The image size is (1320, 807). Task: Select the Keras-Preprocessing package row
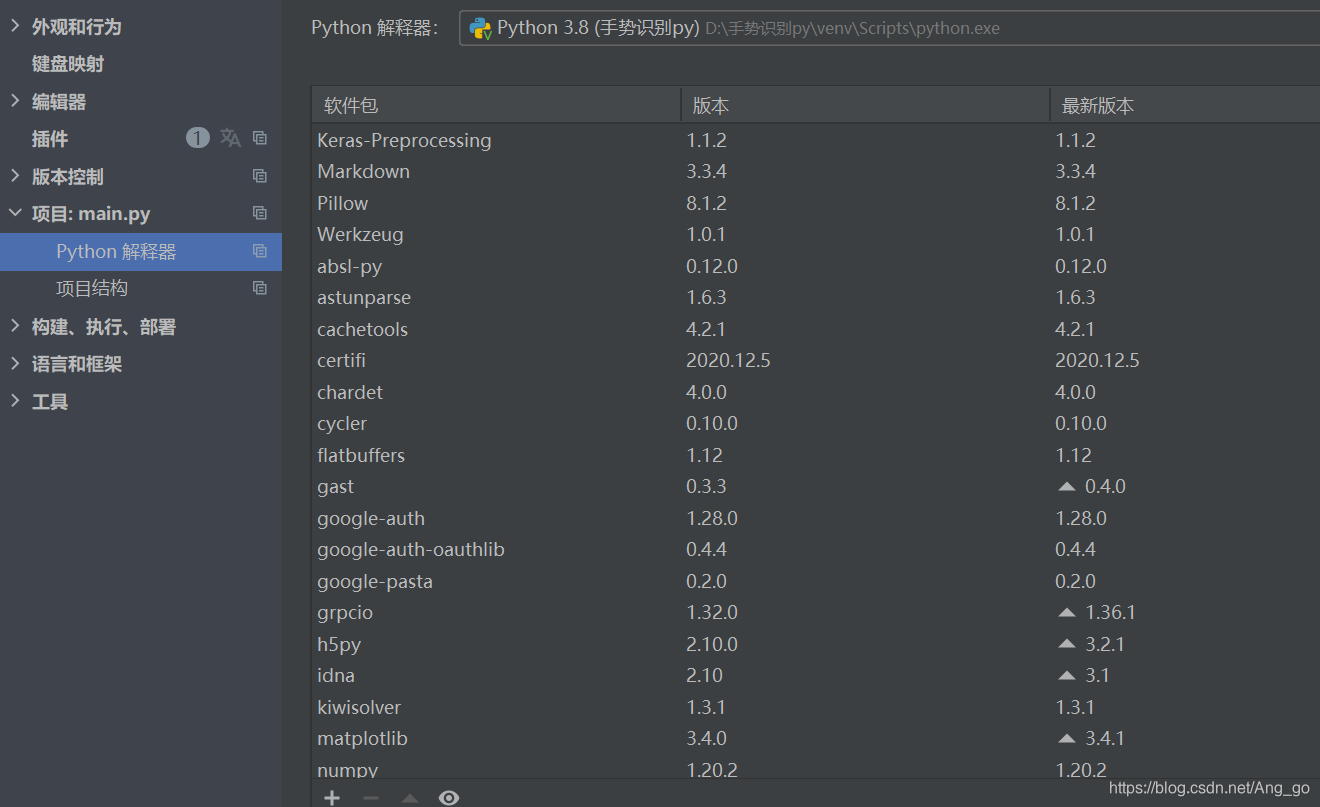click(x=816, y=140)
